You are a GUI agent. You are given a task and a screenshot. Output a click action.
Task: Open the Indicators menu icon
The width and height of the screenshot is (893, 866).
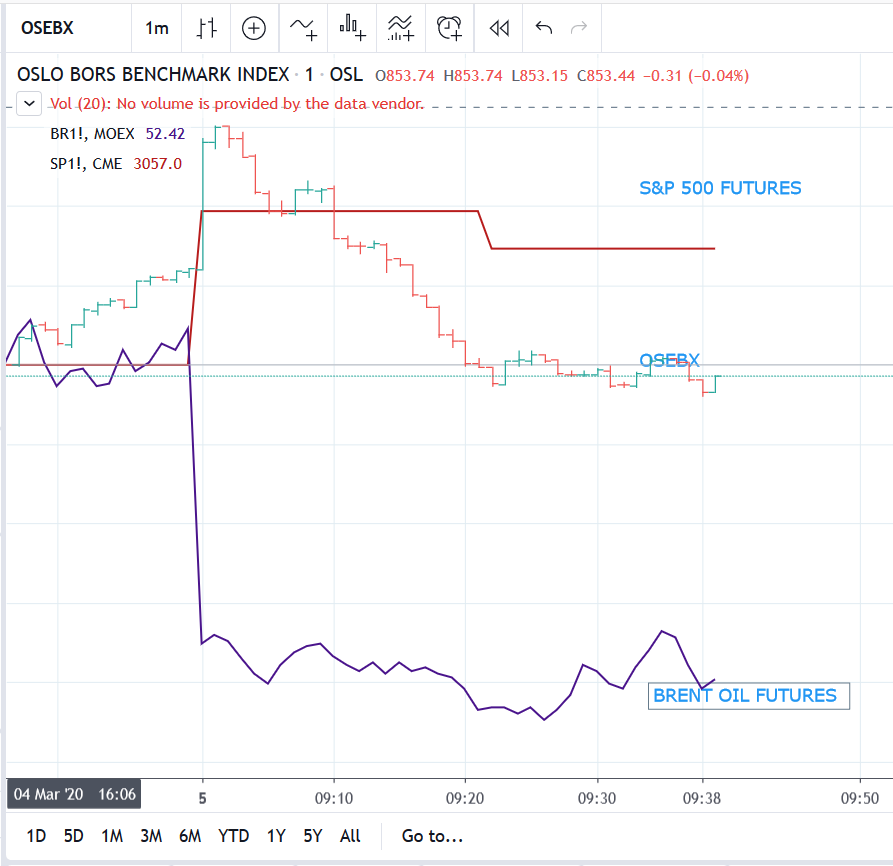coord(303,28)
